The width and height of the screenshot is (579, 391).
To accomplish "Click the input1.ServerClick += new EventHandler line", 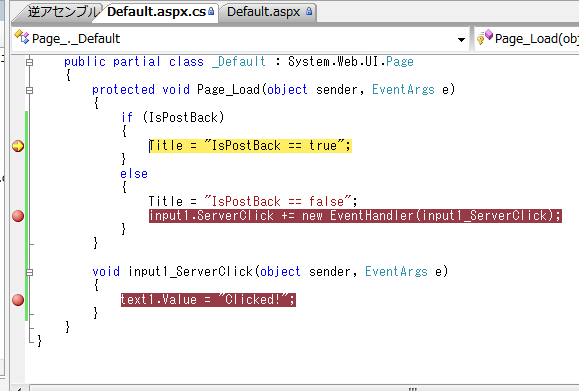I will (x=355, y=216).
